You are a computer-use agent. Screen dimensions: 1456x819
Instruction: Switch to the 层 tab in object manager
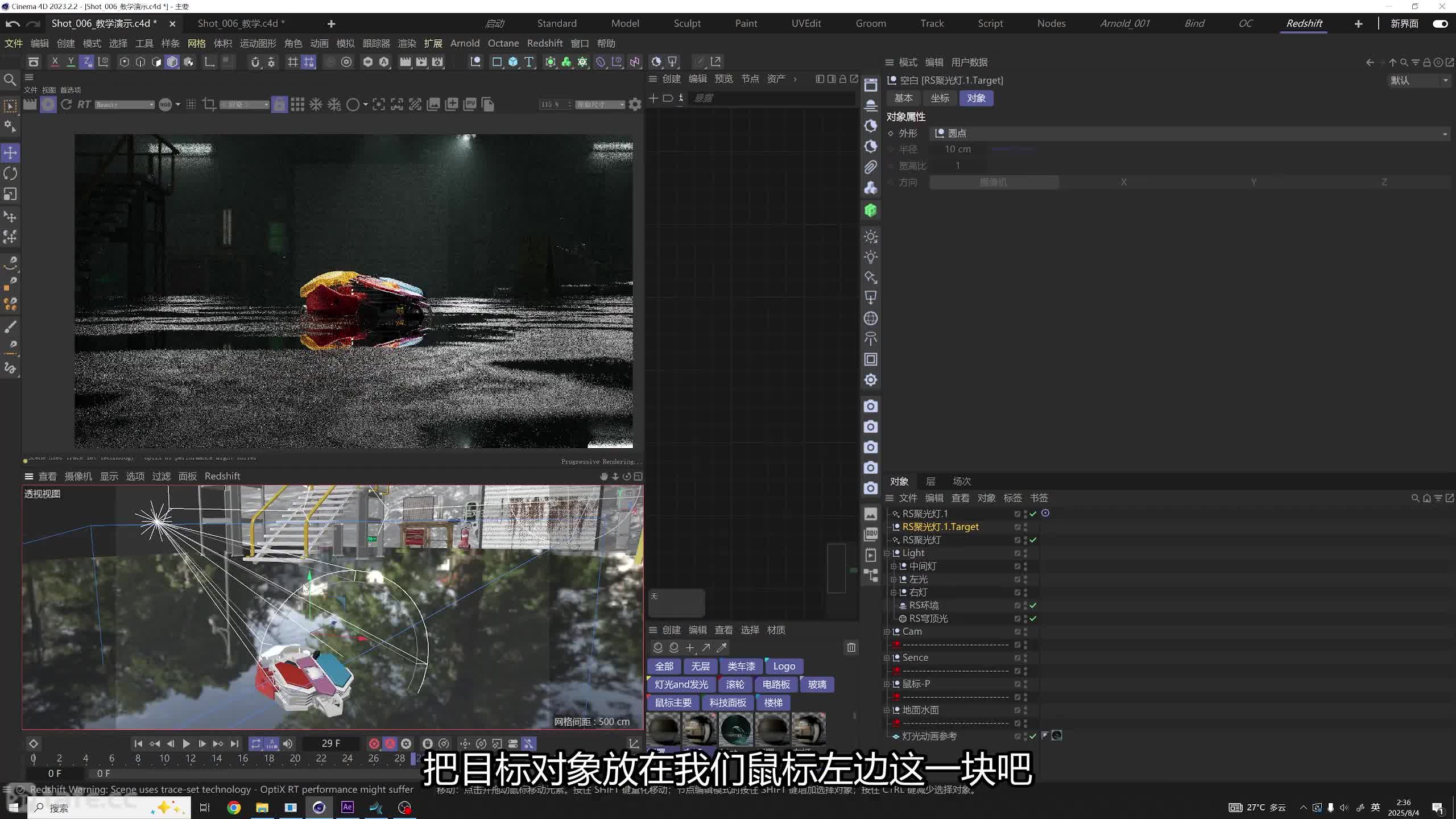930,482
